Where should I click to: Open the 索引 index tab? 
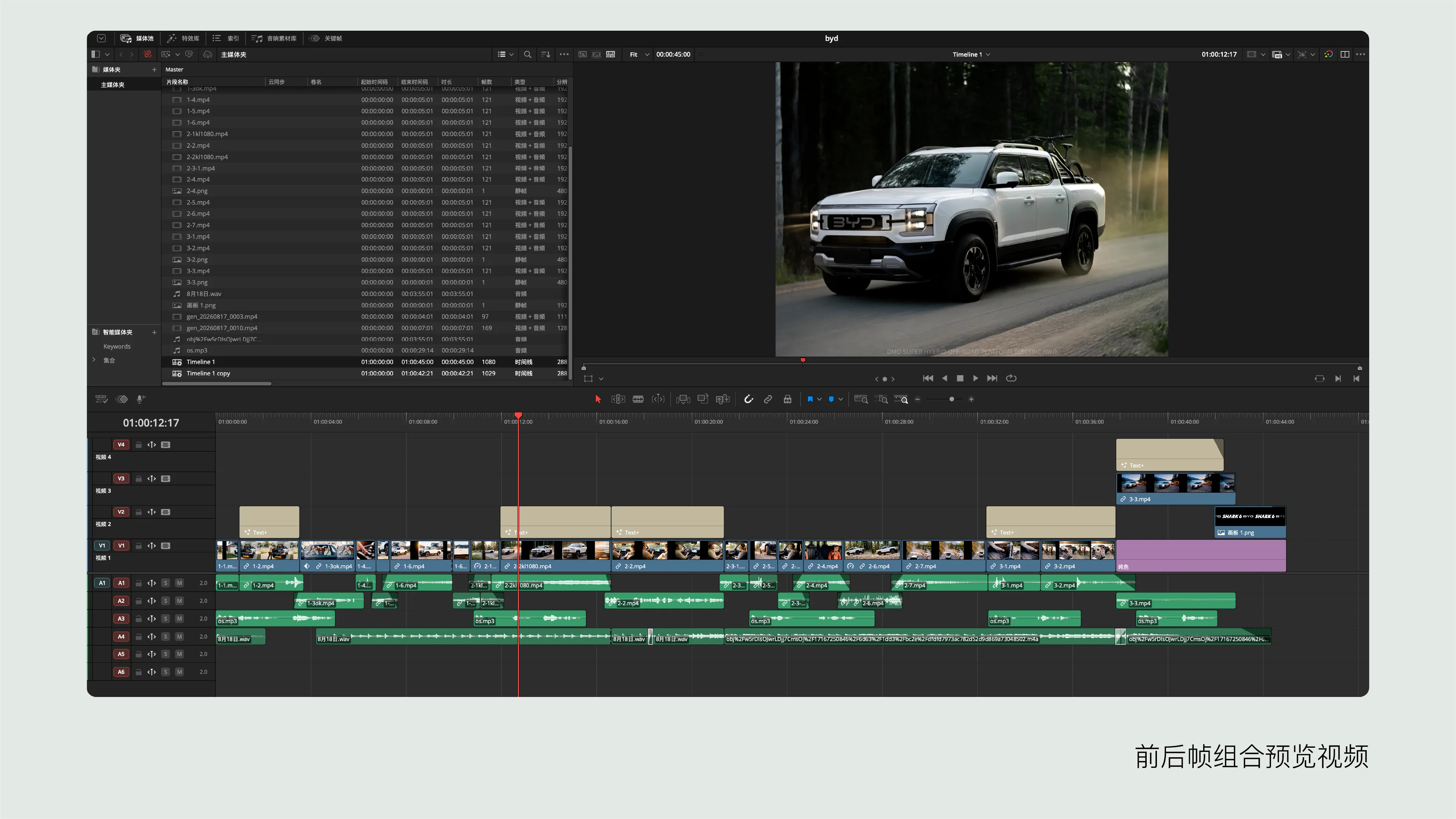[226, 38]
